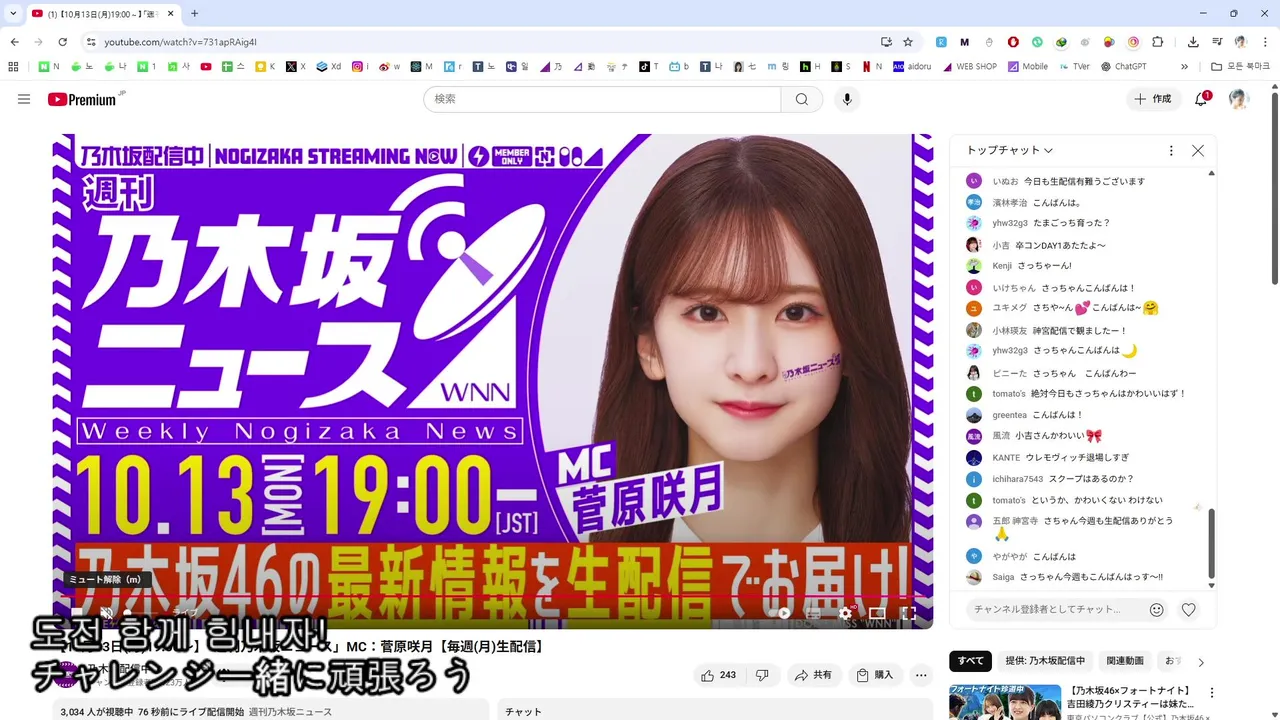Click the 作成 create button
Image resolution: width=1280 pixels, height=720 pixels.
[x=1153, y=99]
